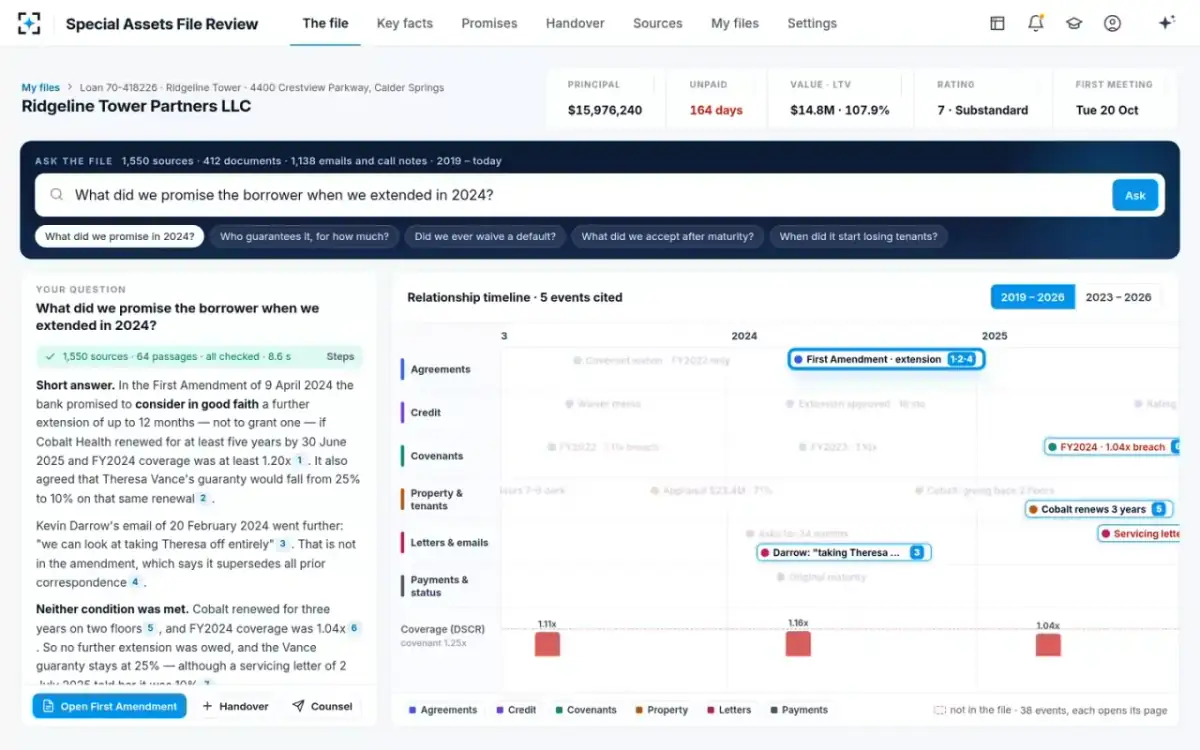The width and height of the screenshot is (1200, 750).
Task: Click the 1.16x DSCR coverage bar
Action: point(797,643)
